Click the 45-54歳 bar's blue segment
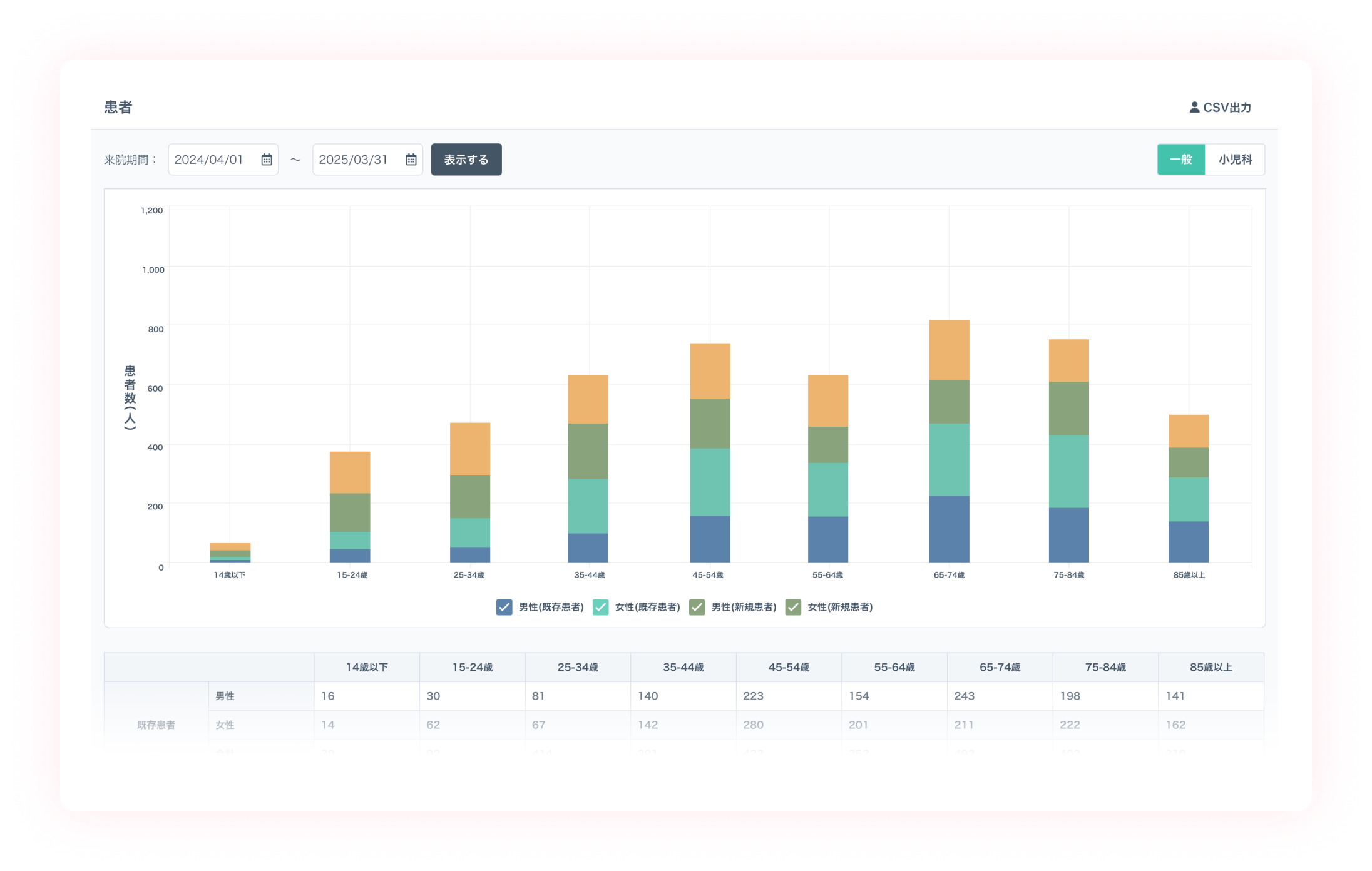This screenshot has width=1372, height=871. (710, 538)
